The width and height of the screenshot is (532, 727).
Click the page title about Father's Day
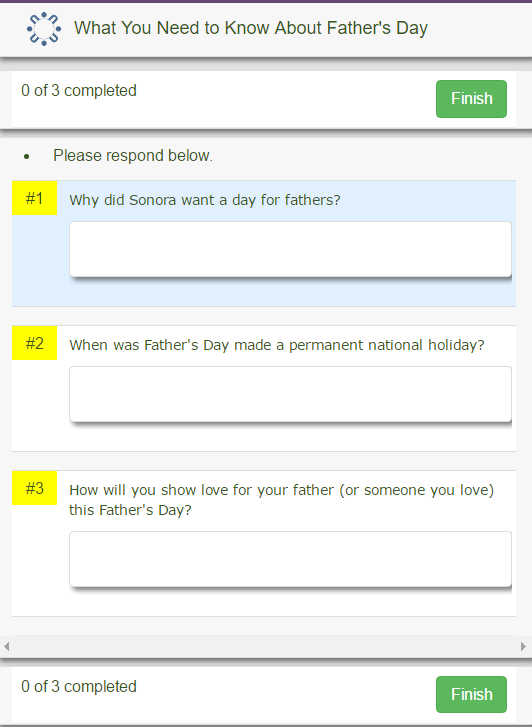click(251, 28)
